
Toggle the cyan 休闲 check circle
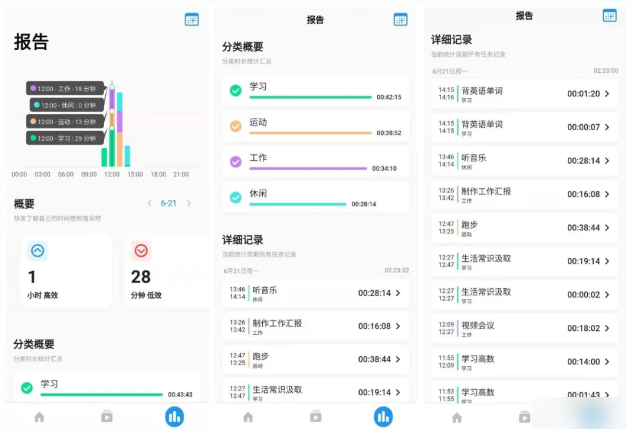[236, 197]
